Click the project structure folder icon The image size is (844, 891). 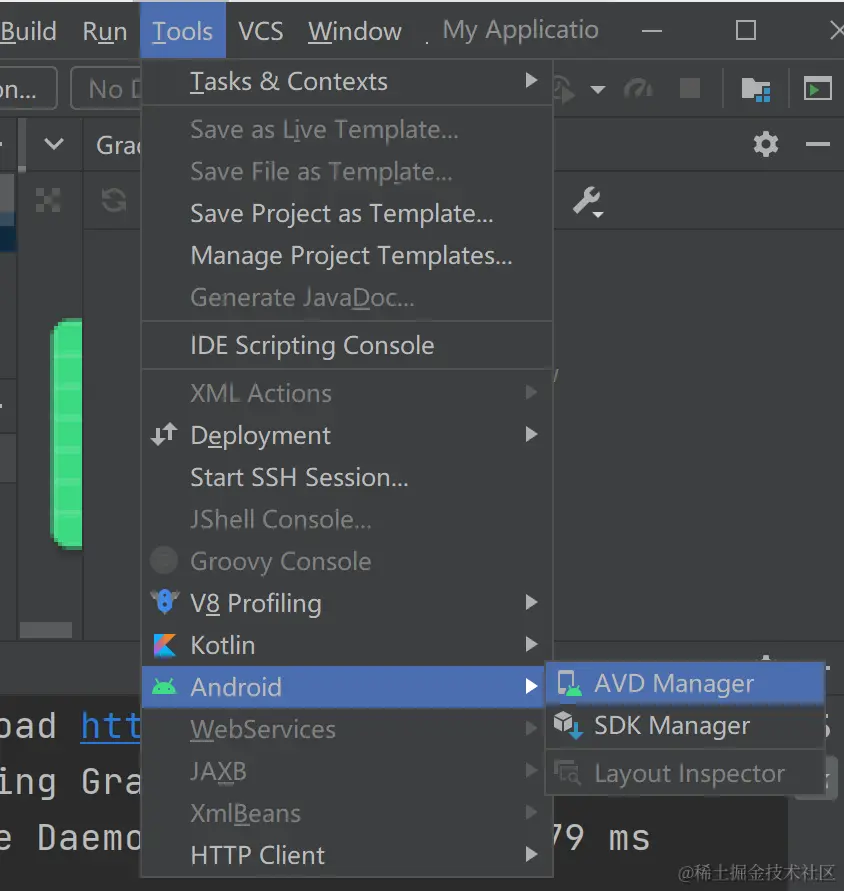tap(756, 89)
